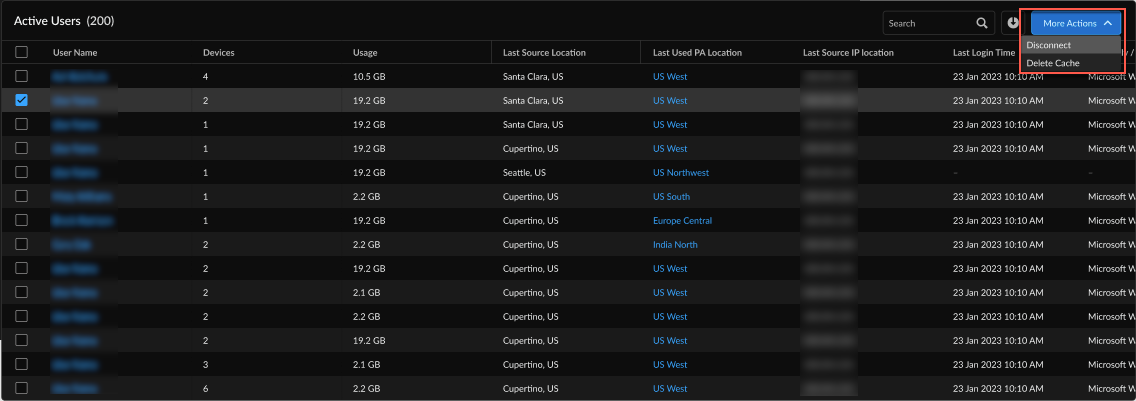
Task: Uncheck the selected second-row user checkbox
Action: point(21,100)
